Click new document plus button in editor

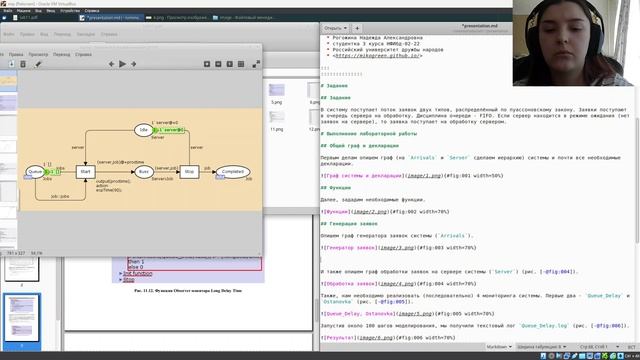tap(357, 28)
